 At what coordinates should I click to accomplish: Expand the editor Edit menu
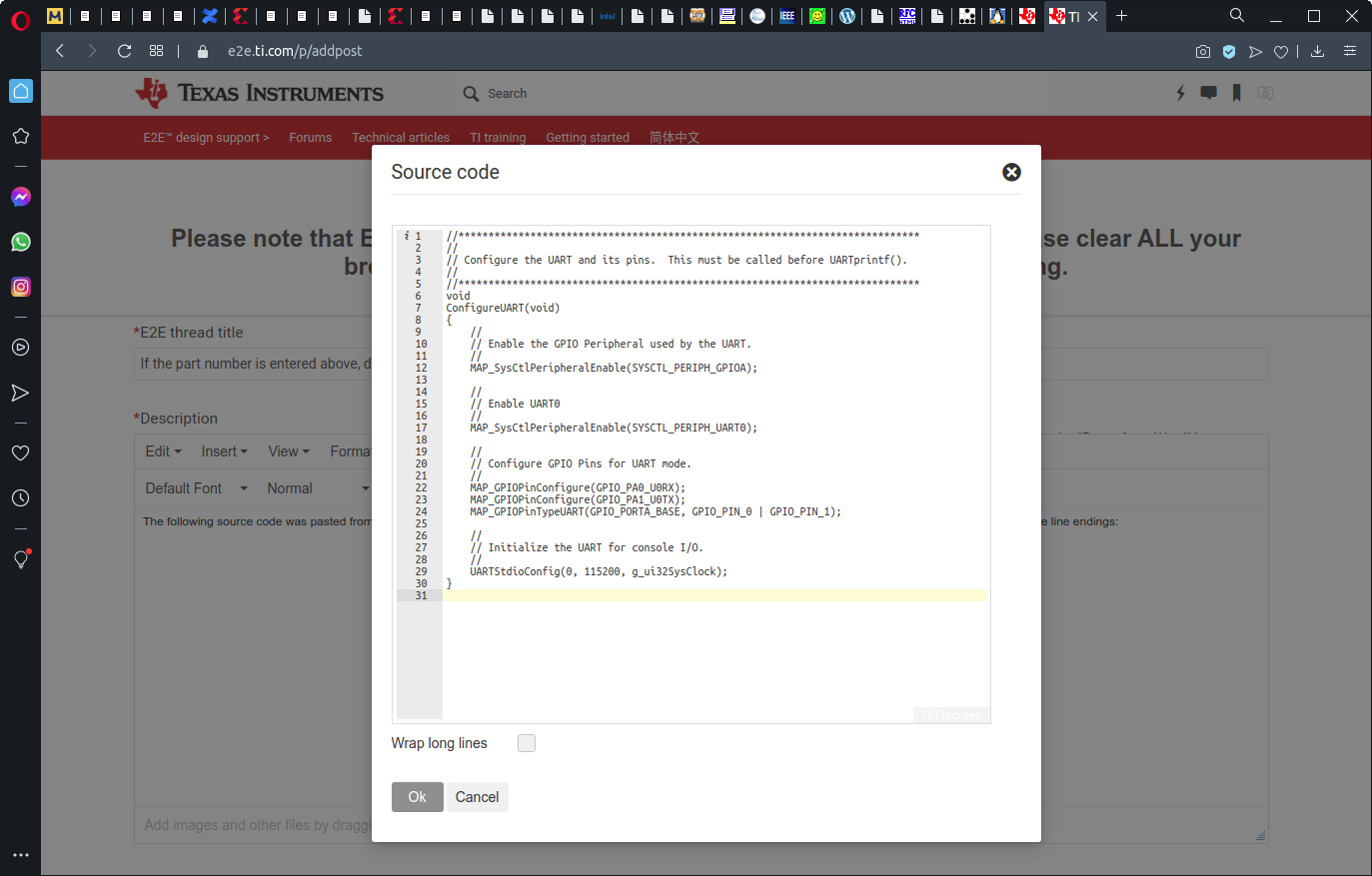tap(163, 451)
